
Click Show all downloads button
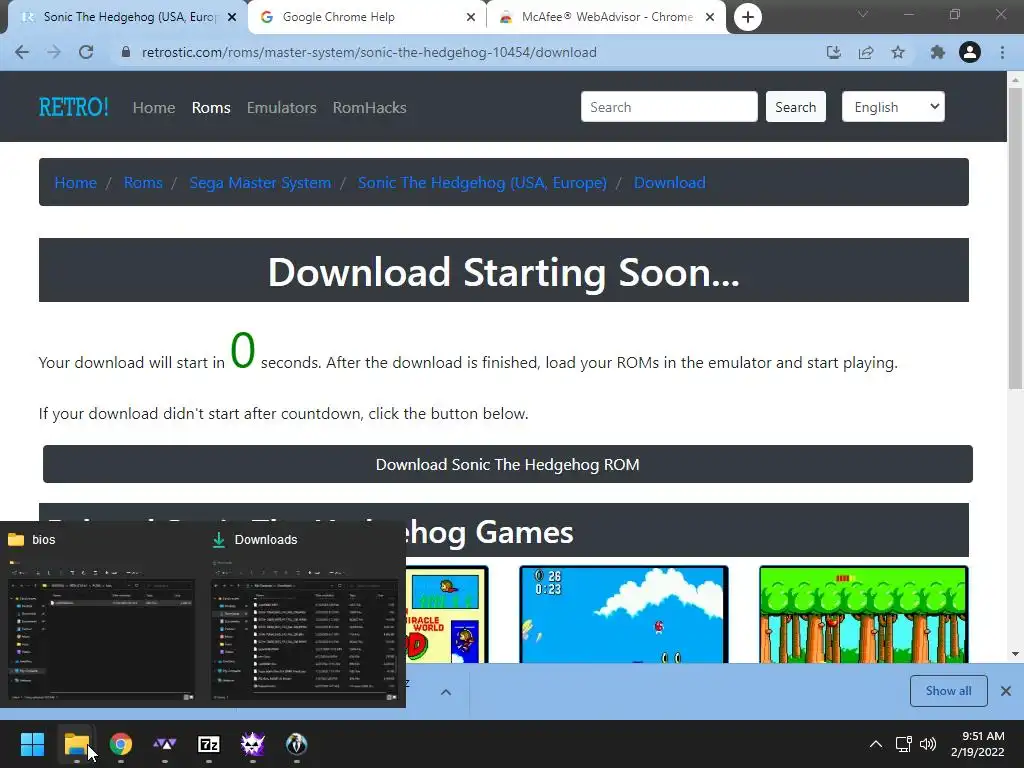point(948,691)
